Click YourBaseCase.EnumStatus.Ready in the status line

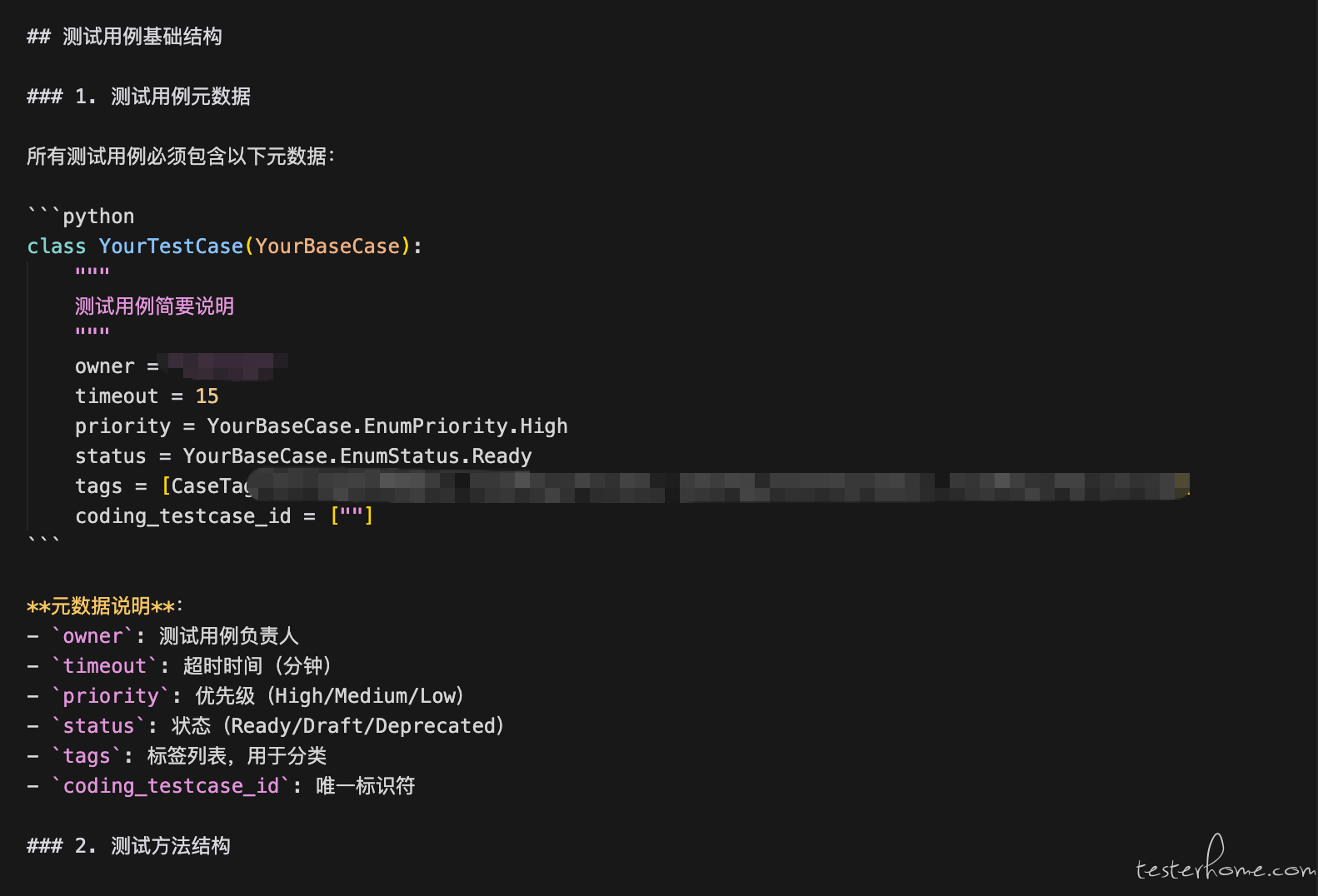pos(357,456)
